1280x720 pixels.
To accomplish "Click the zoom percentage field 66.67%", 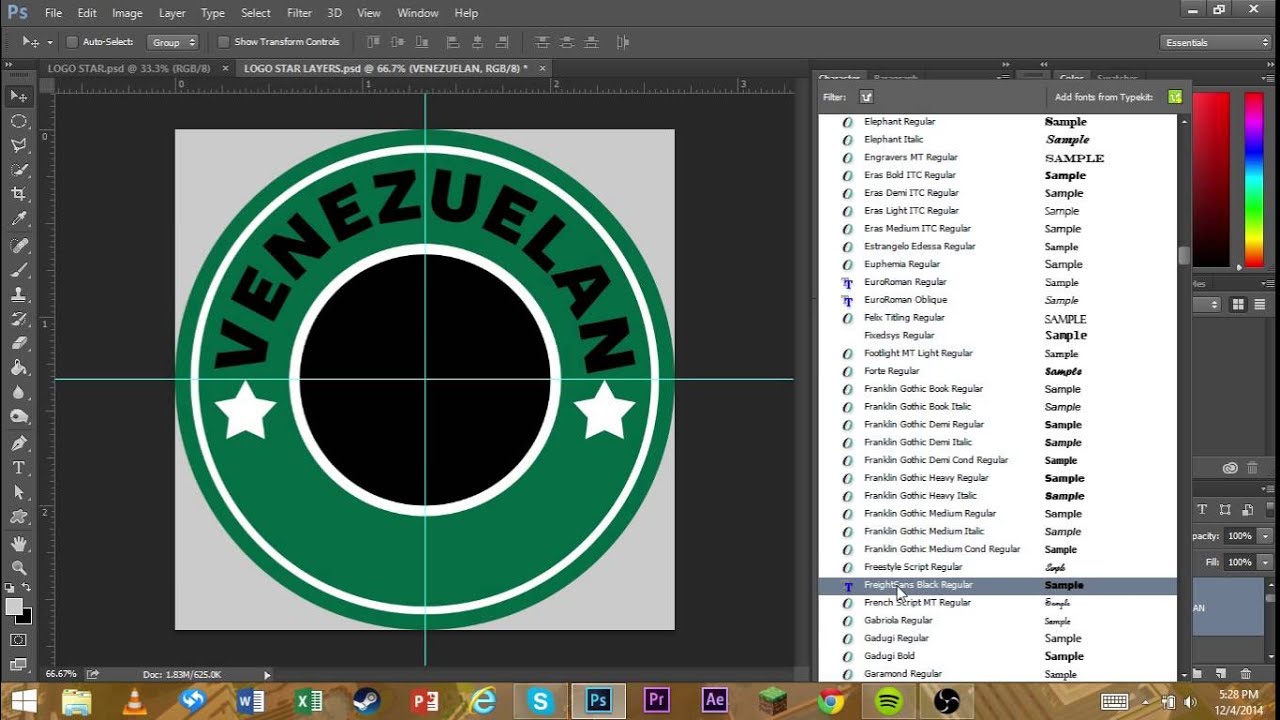I will [x=62, y=675].
